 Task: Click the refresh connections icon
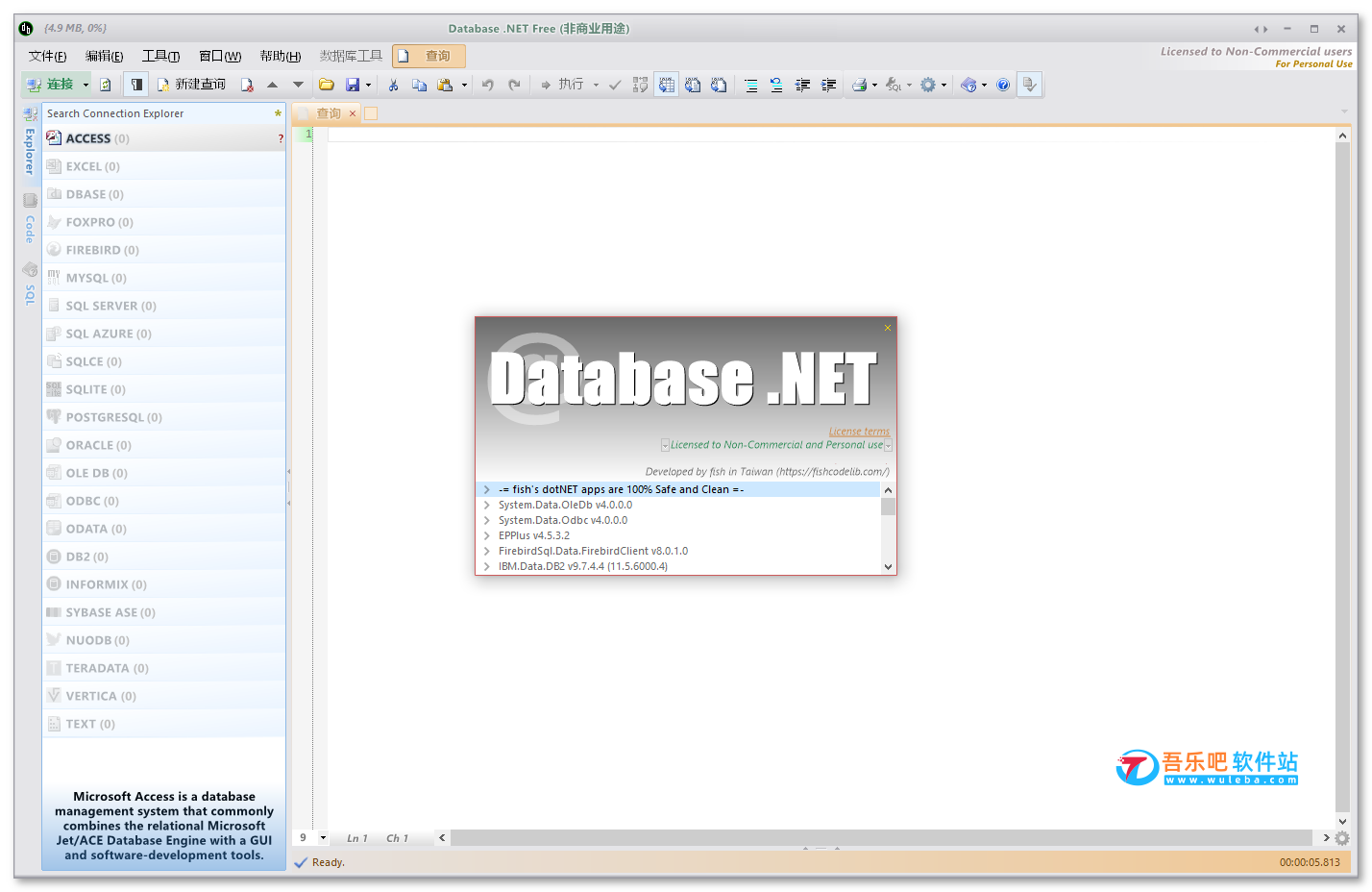pyautogui.click(x=106, y=85)
